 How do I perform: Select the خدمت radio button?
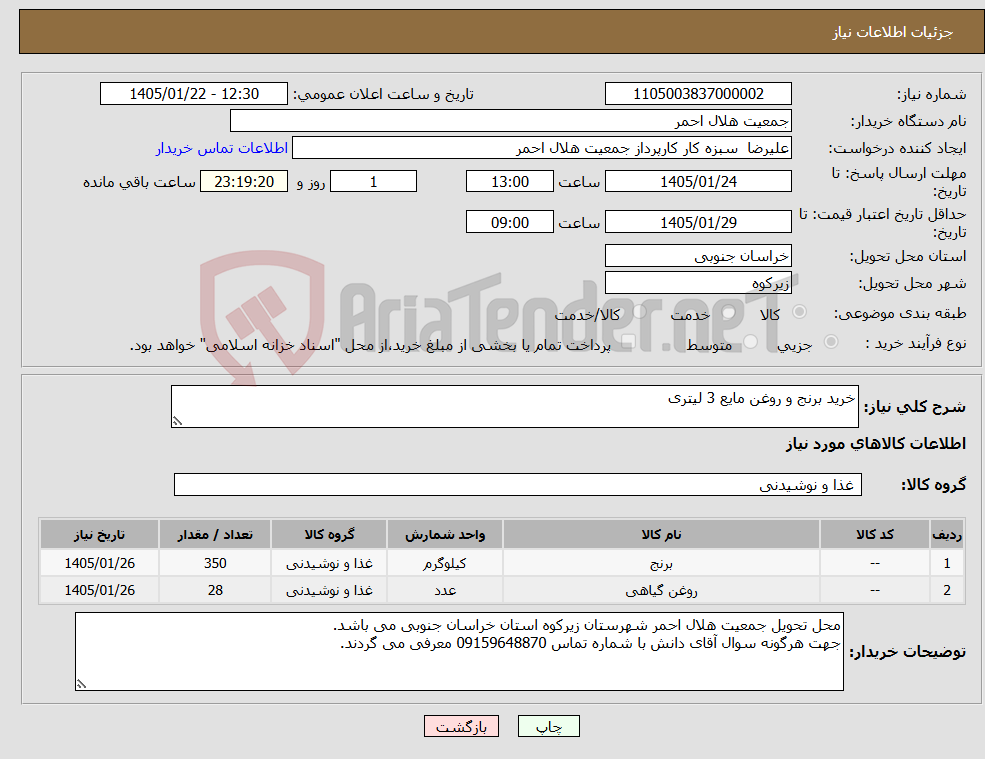coord(728,312)
